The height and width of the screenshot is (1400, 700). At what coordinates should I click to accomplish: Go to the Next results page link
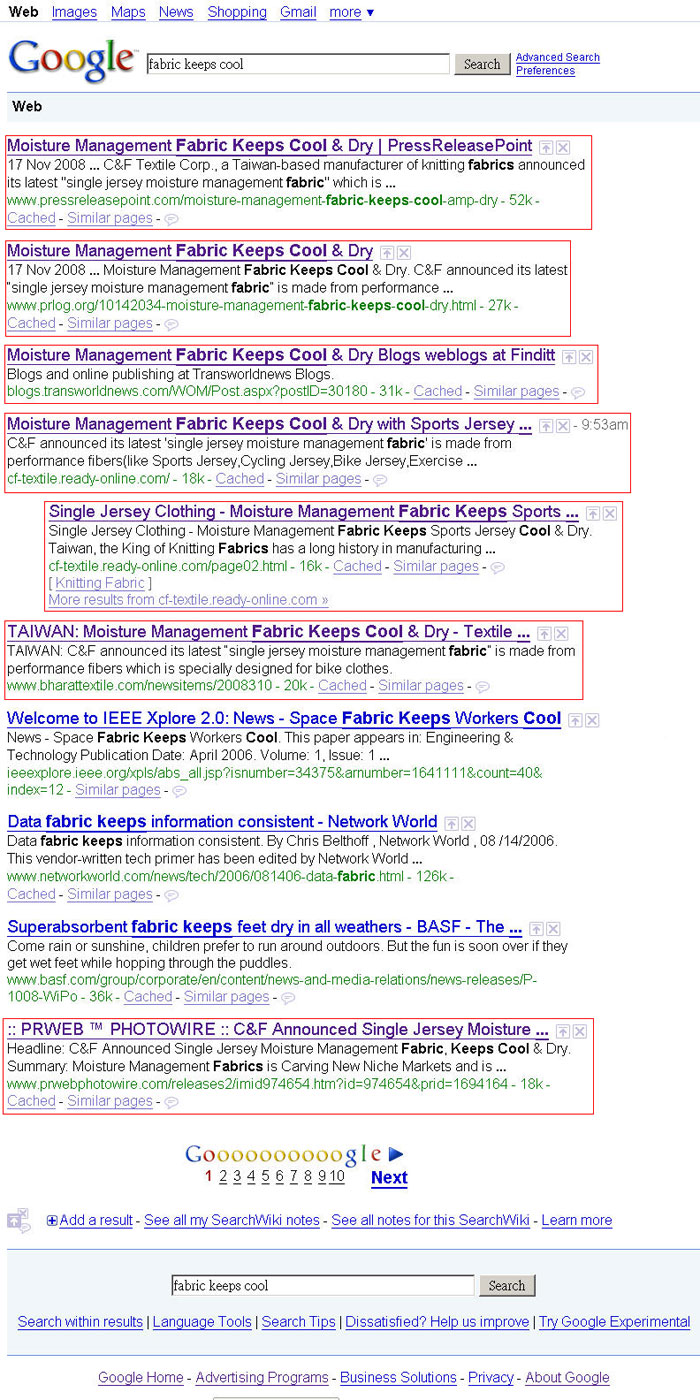pos(389,1178)
